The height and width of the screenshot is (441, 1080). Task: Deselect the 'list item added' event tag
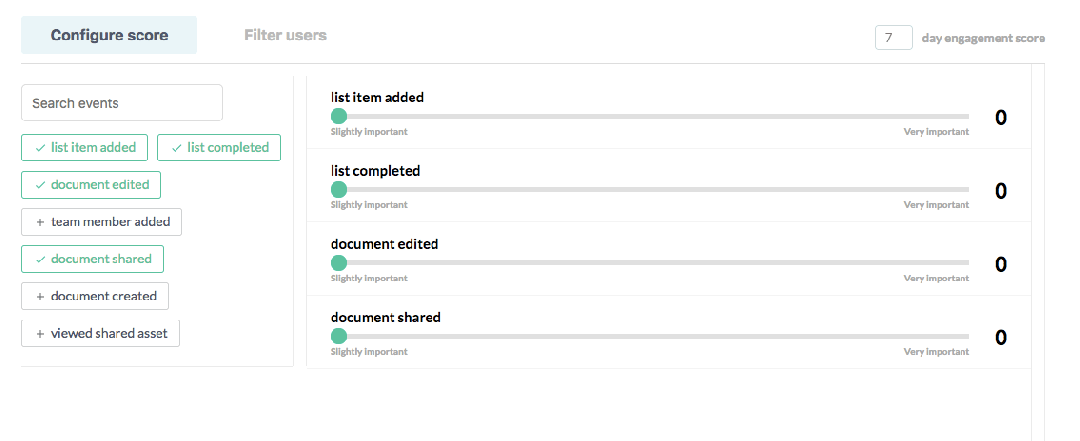pos(85,147)
